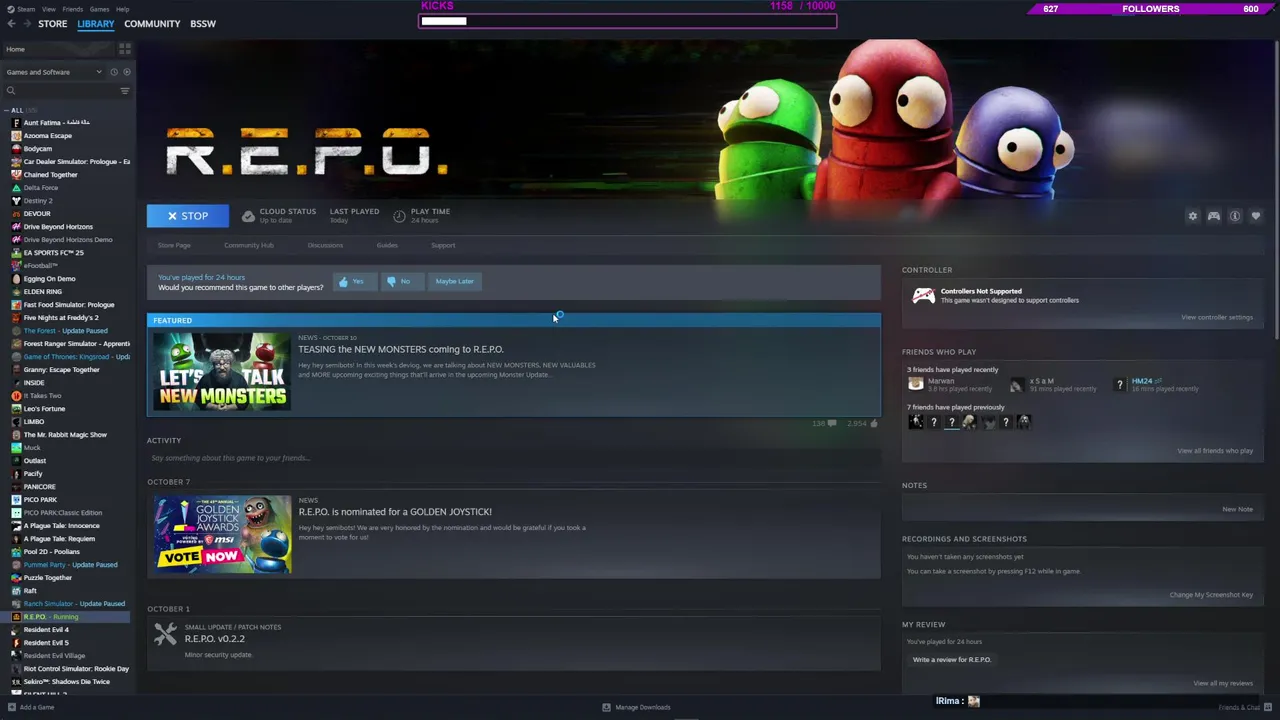Go back with the navigation back arrow
Image resolution: width=1280 pixels, height=720 pixels.
click(x=10, y=24)
